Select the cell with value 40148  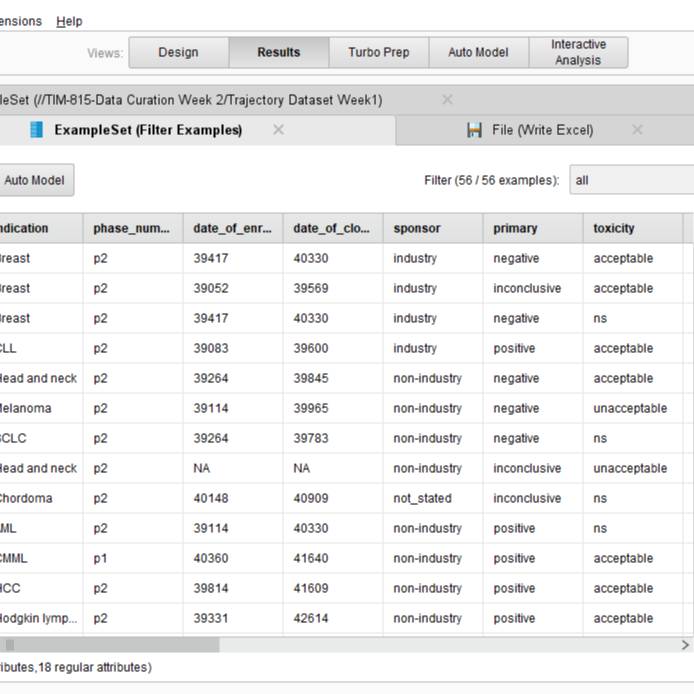pyautogui.click(x=233, y=498)
